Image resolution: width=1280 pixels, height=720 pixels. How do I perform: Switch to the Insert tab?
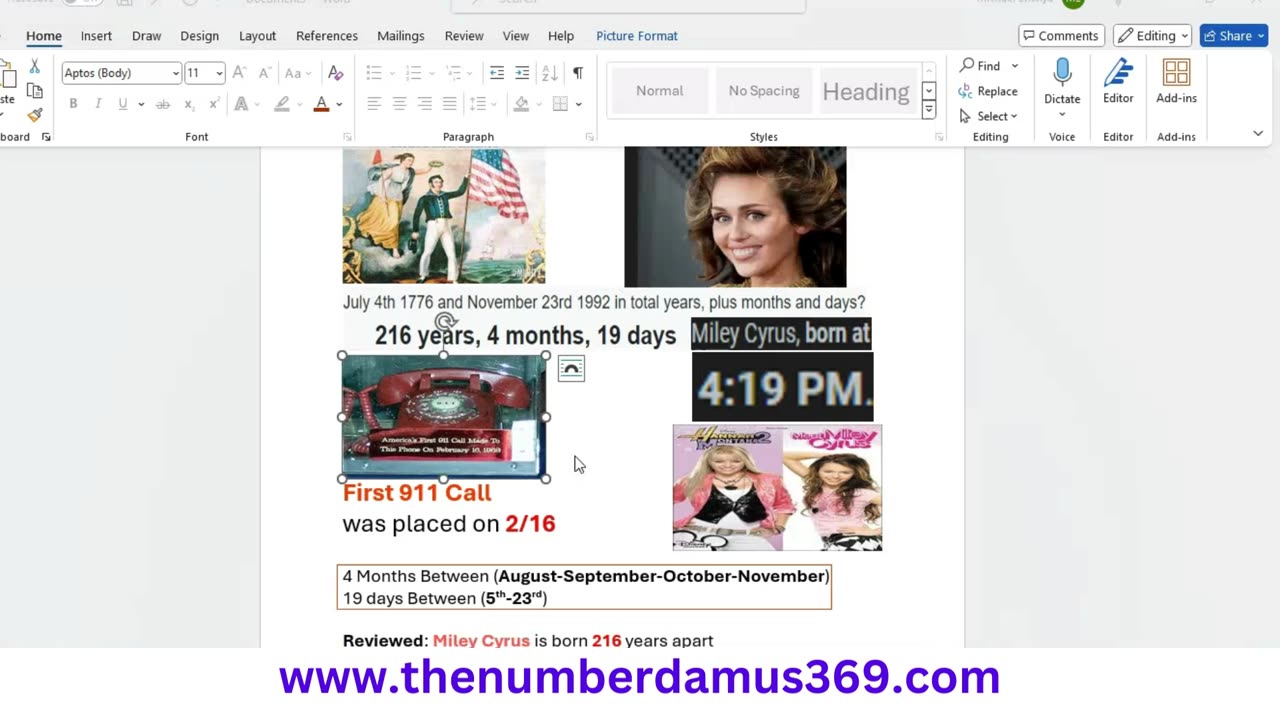tap(96, 35)
